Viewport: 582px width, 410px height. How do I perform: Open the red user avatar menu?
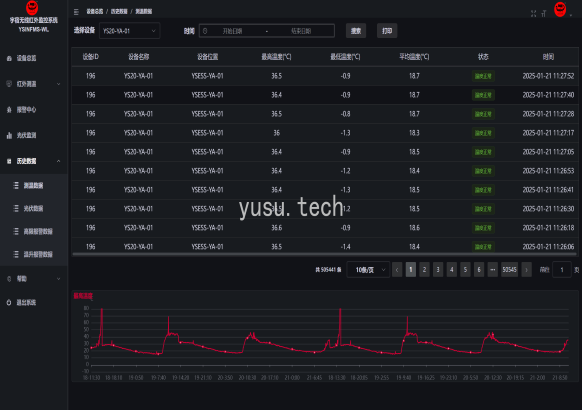click(x=560, y=9)
